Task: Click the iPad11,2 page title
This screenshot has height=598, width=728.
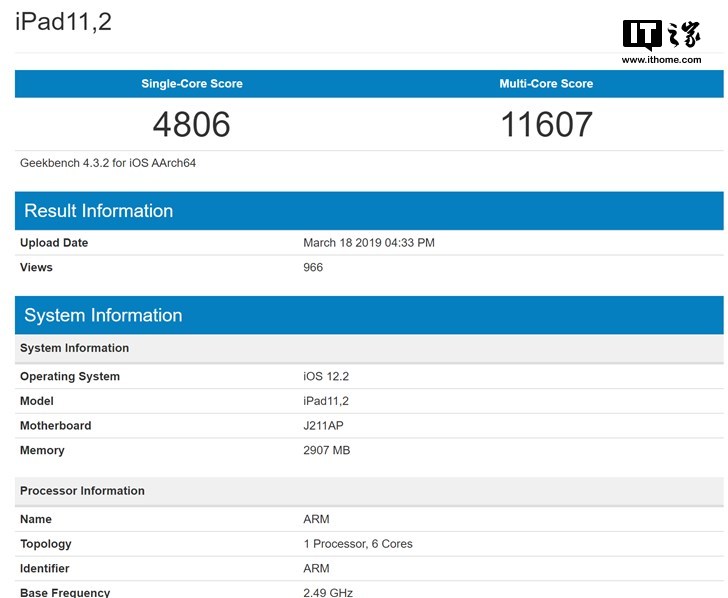Action: click(x=64, y=21)
